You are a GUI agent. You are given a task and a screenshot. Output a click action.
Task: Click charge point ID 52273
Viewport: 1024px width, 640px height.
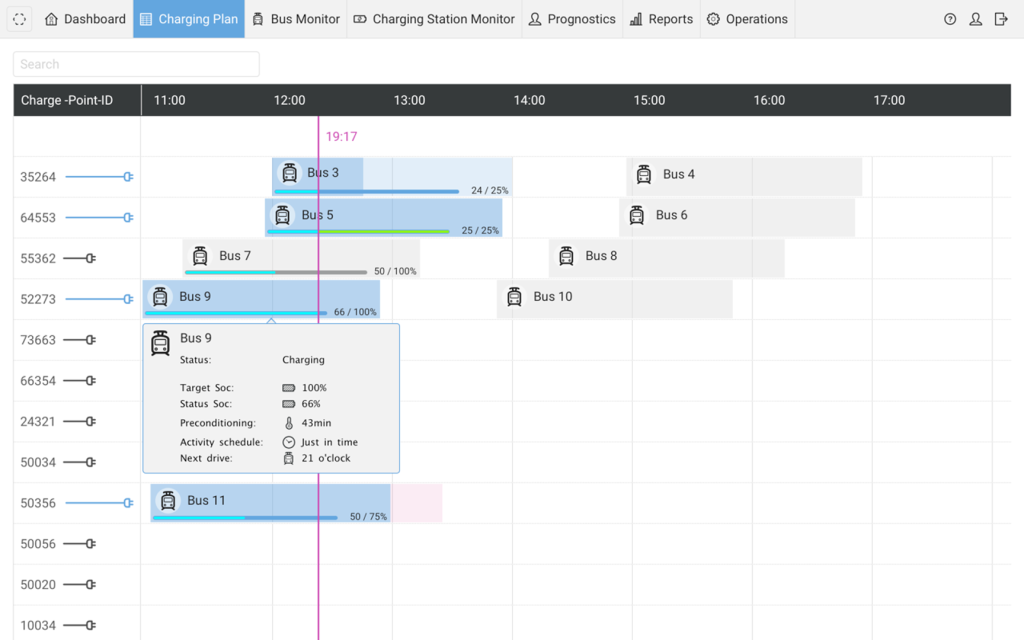pyautogui.click(x=38, y=299)
